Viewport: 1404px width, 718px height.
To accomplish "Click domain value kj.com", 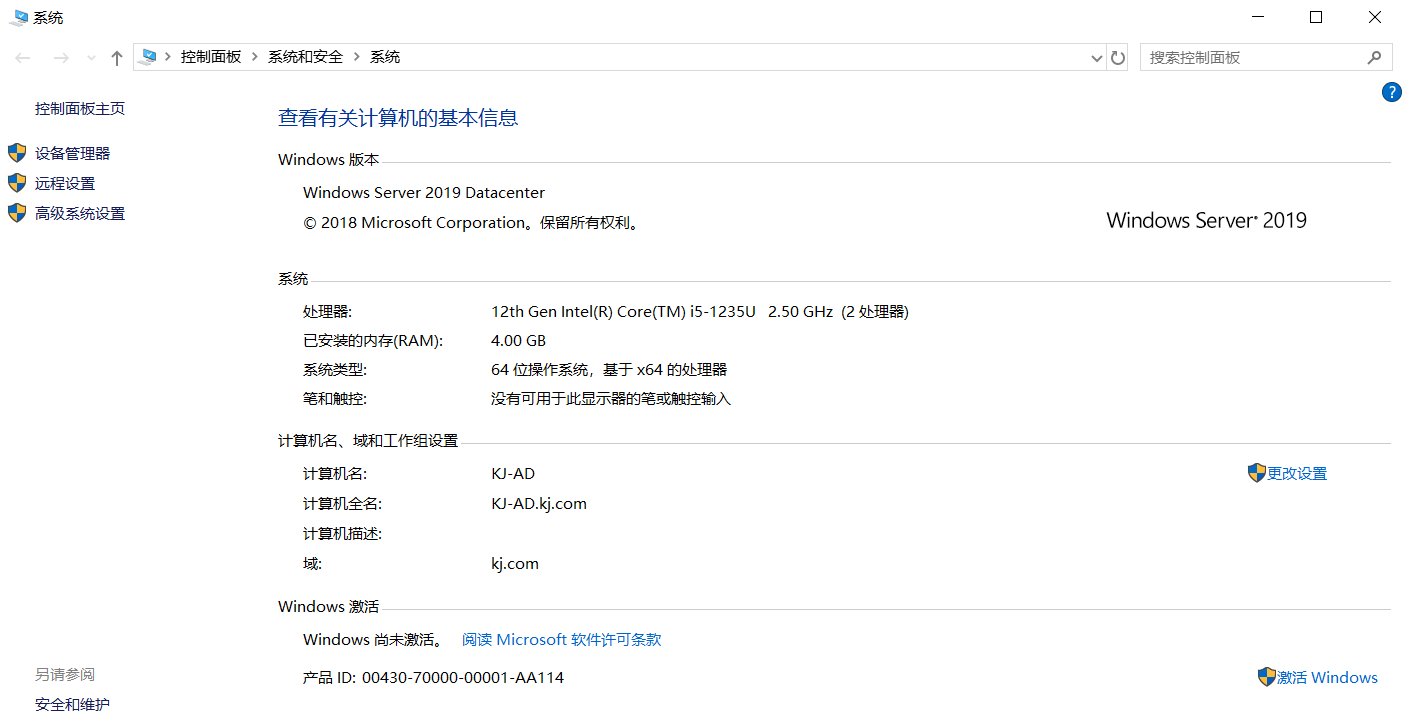I will [515, 563].
